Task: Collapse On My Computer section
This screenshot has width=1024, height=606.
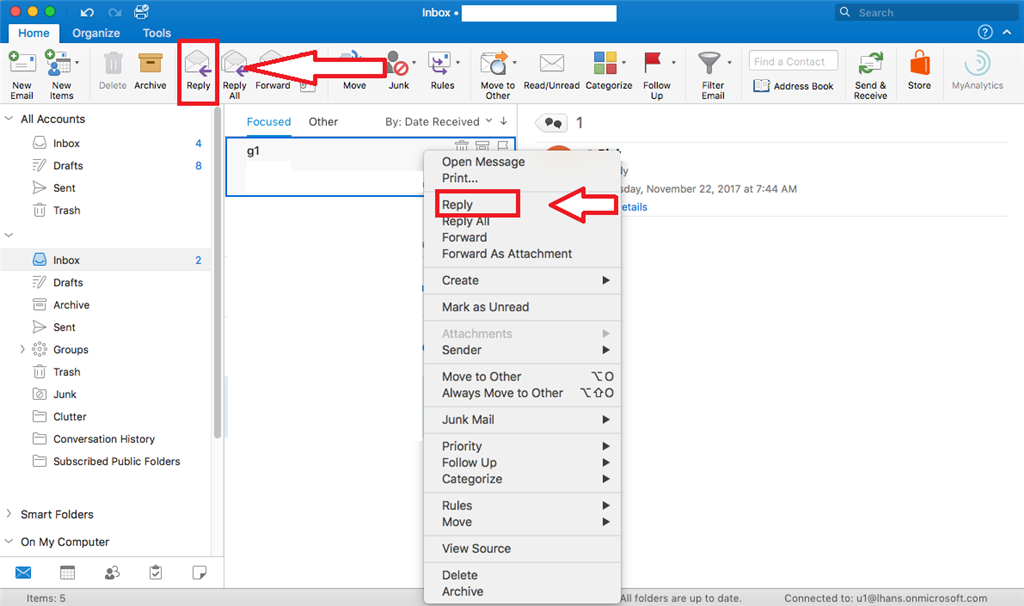Action: point(8,541)
